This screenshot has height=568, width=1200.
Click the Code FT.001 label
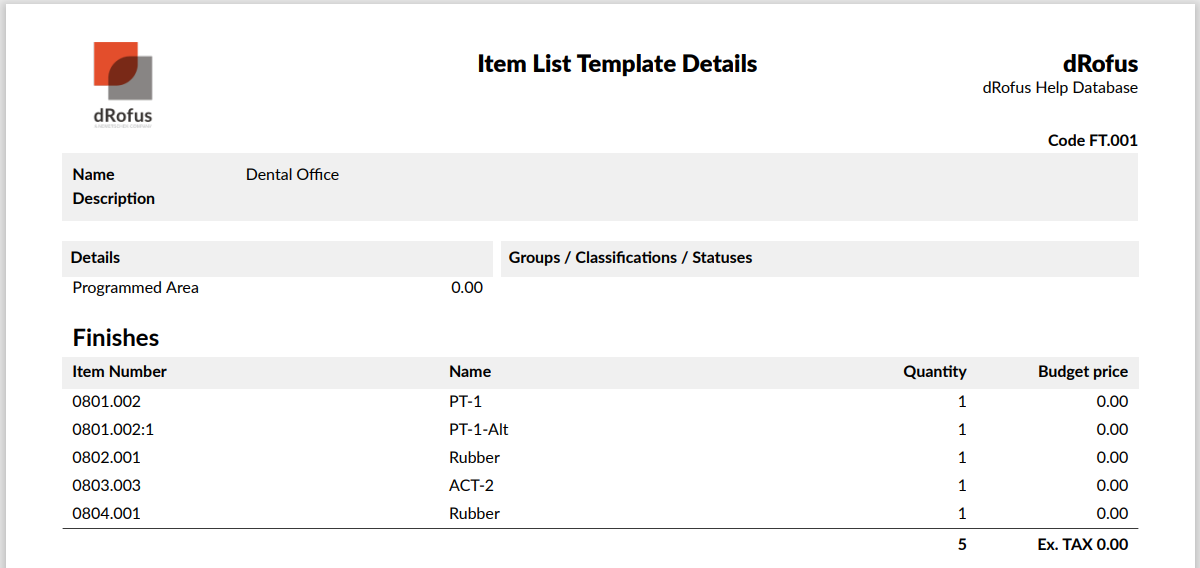[x=1092, y=141]
